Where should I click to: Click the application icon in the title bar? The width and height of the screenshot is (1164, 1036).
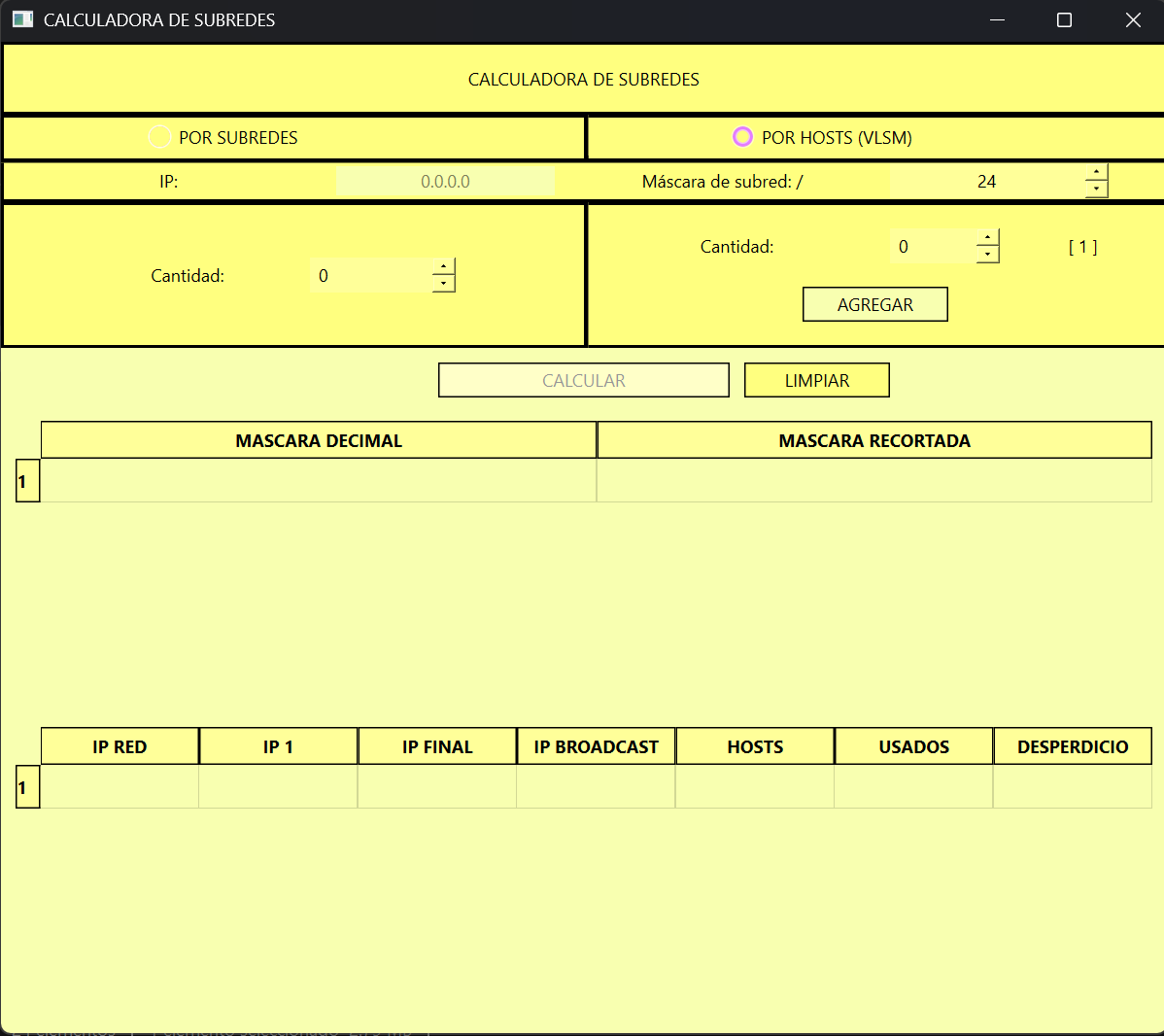tap(23, 19)
